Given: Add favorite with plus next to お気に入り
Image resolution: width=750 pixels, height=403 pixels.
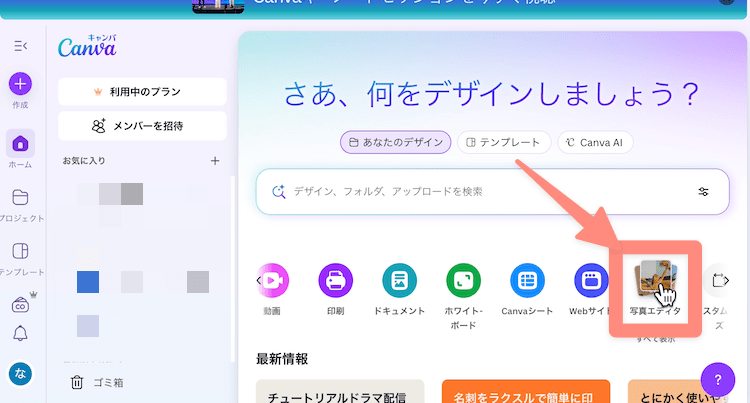Looking at the screenshot, I should coord(215,161).
